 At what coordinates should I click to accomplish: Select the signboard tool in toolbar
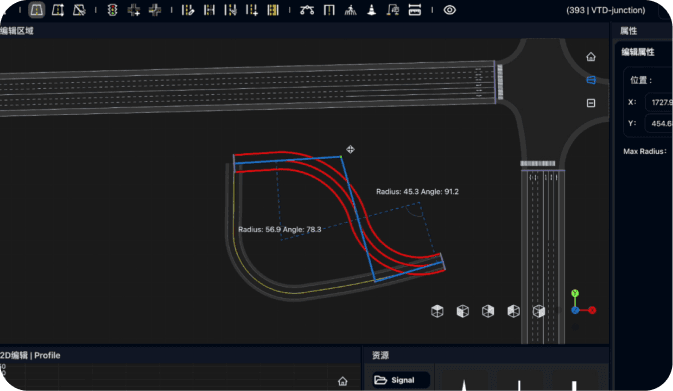(x=393, y=10)
